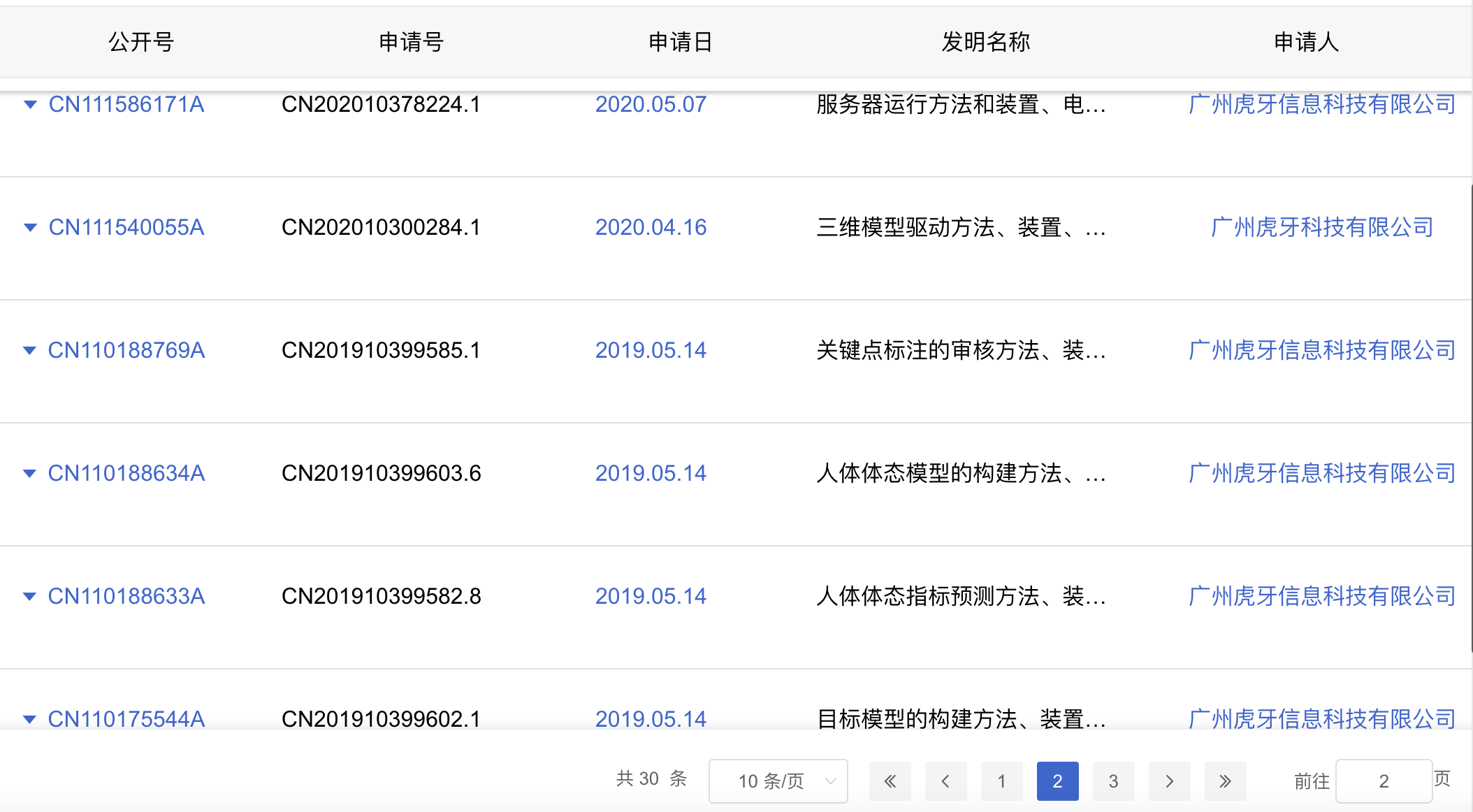Expand row CN111540055A triangle
Viewport: 1473px width, 812px height.
point(30,228)
